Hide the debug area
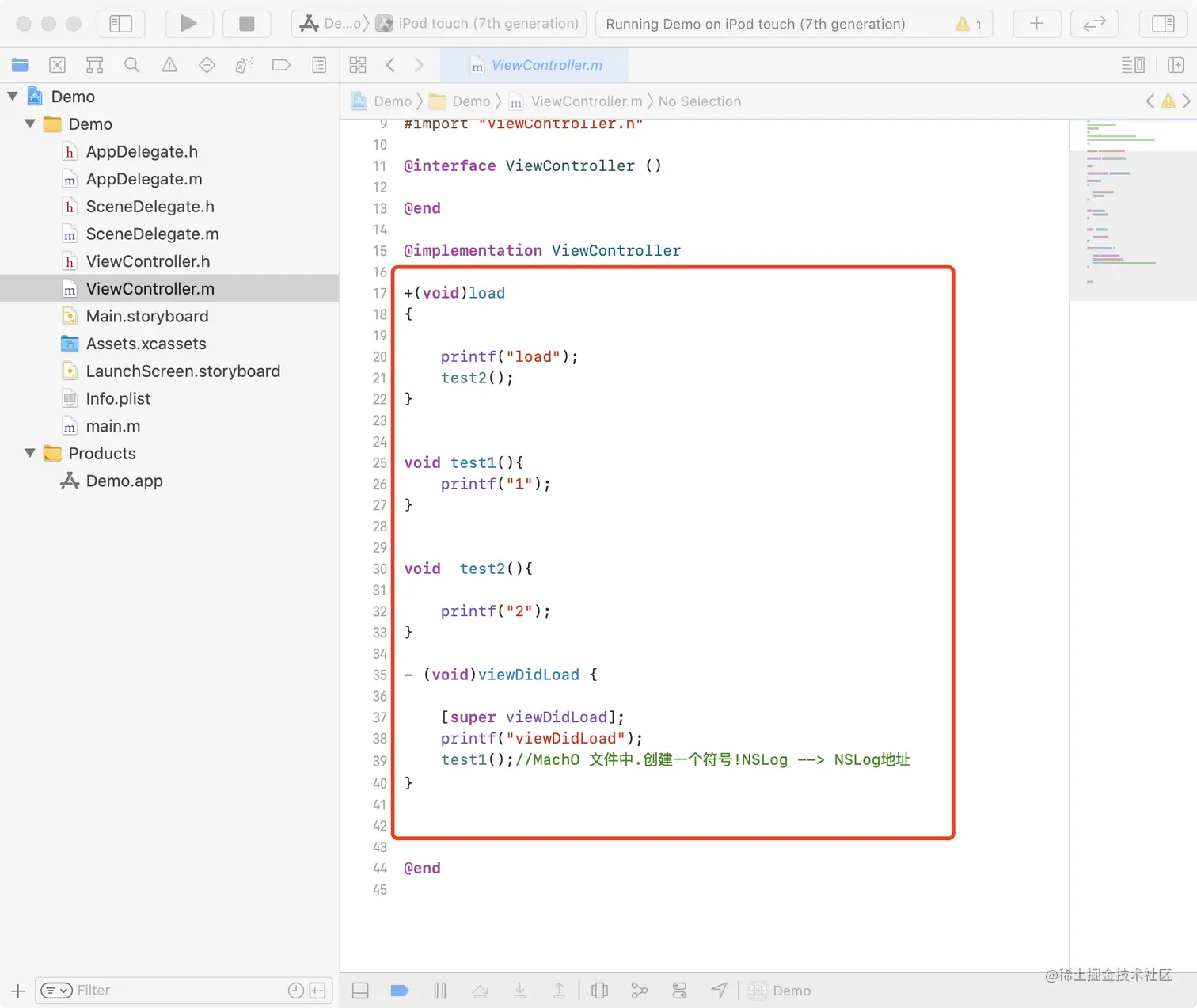 point(360,991)
